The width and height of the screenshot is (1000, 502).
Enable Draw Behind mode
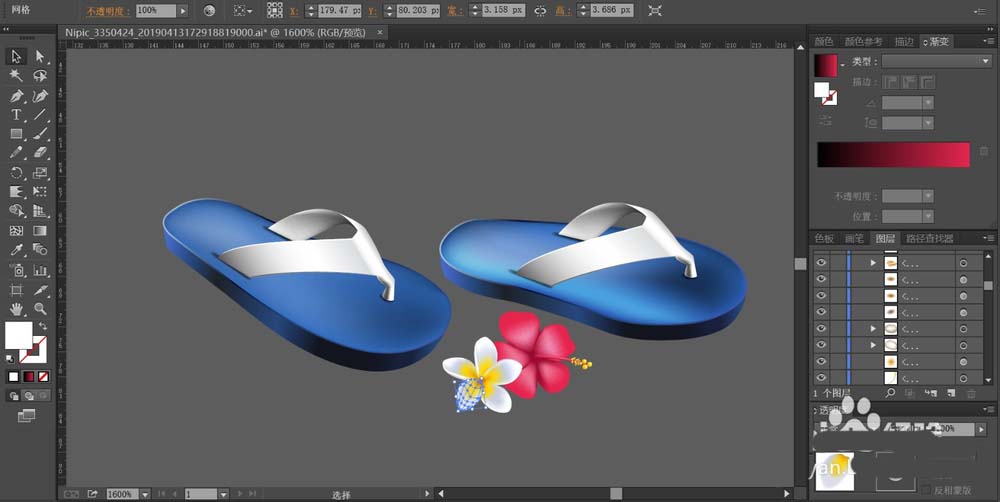tap(29, 396)
